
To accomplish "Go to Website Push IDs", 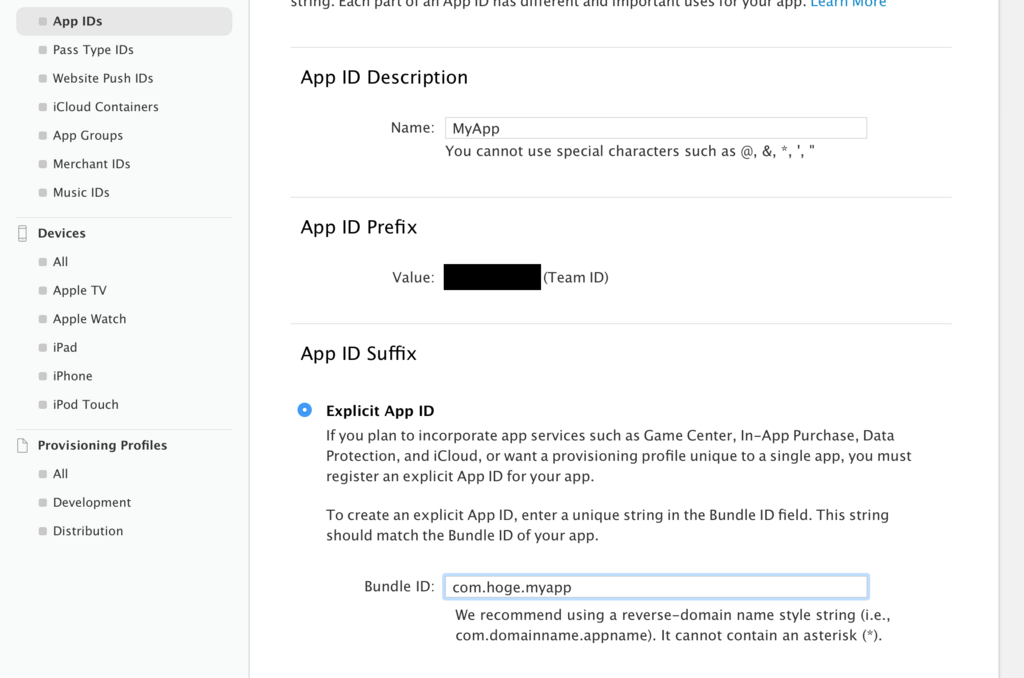I will (103, 78).
